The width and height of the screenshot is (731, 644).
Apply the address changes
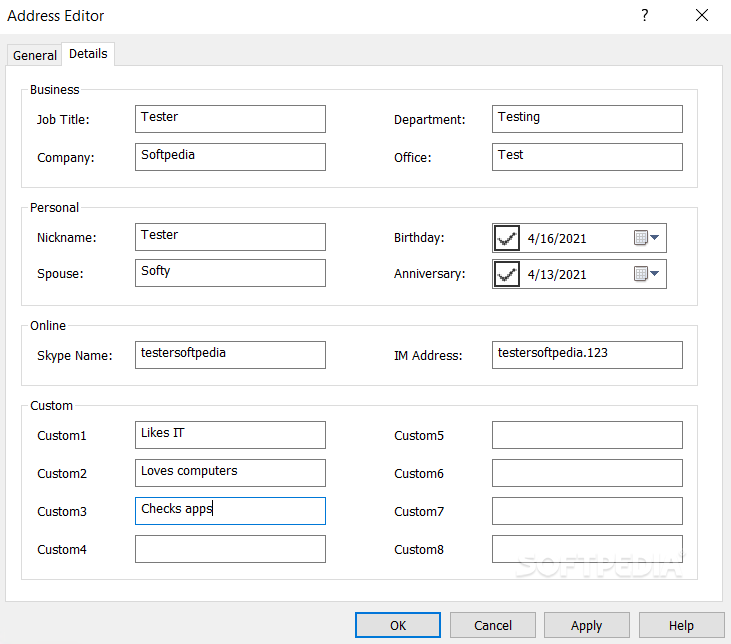pos(586,625)
